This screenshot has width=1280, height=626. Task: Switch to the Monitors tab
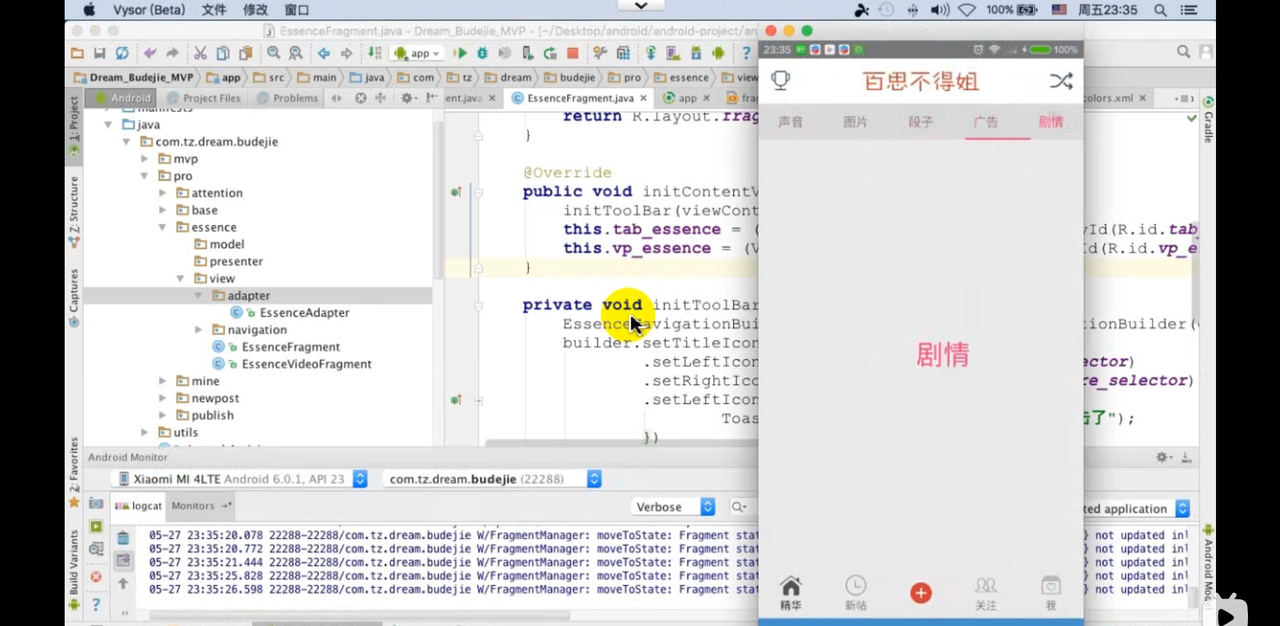194,506
